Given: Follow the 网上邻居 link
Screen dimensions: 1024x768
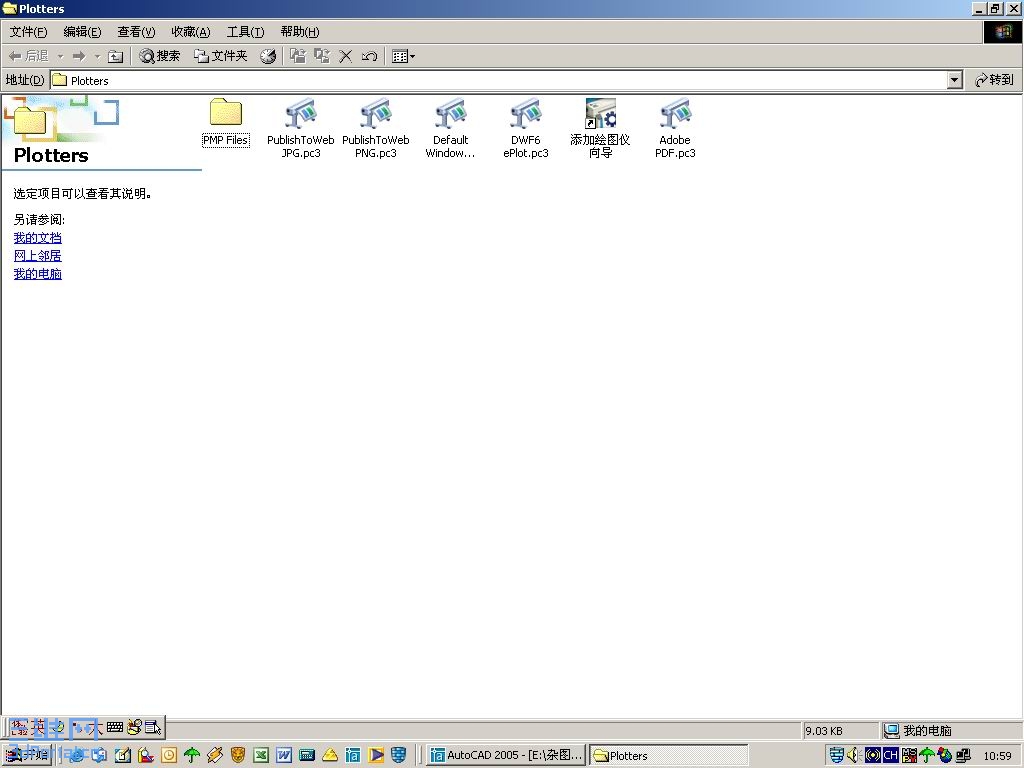Looking at the screenshot, I should click(37, 256).
